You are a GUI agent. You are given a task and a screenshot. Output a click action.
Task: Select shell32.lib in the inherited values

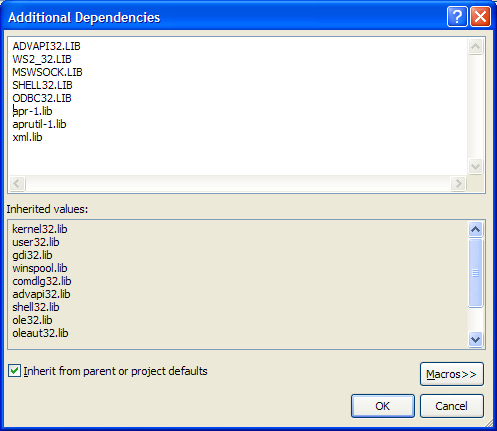pos(36,307)
